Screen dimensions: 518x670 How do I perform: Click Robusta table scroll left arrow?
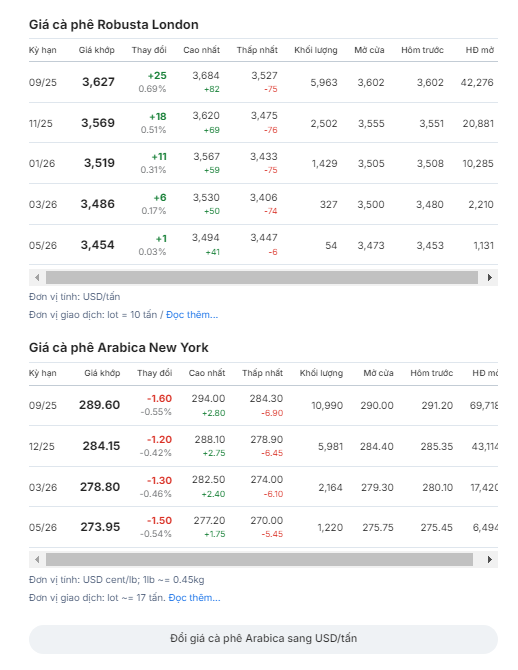pos(37,277)
